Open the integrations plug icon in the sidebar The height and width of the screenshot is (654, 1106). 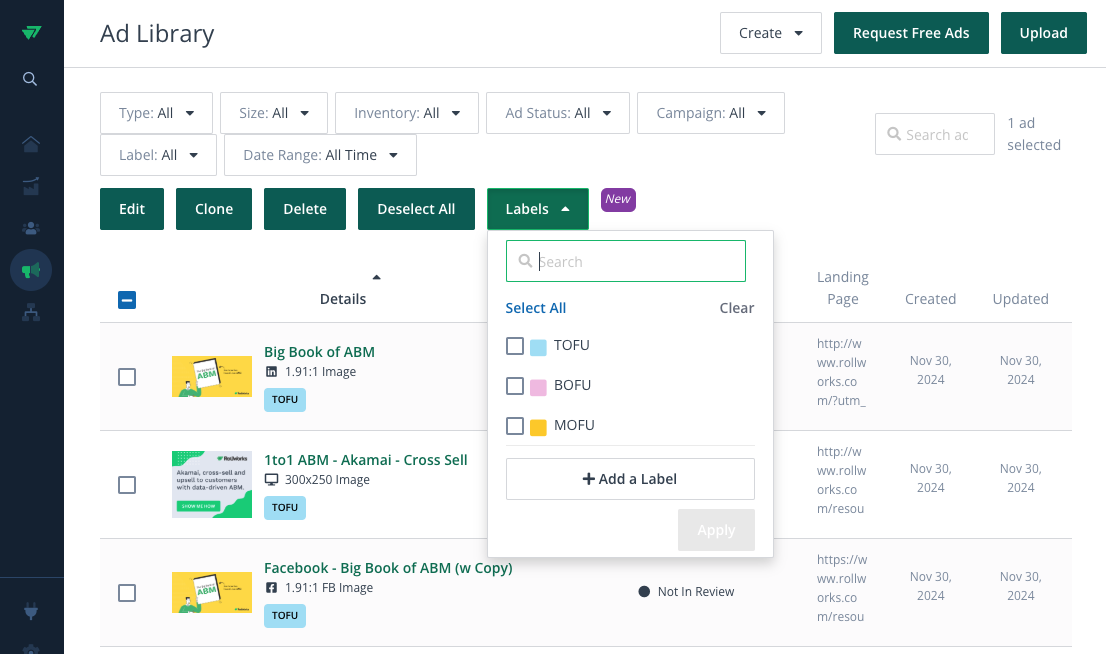[31, 611]
